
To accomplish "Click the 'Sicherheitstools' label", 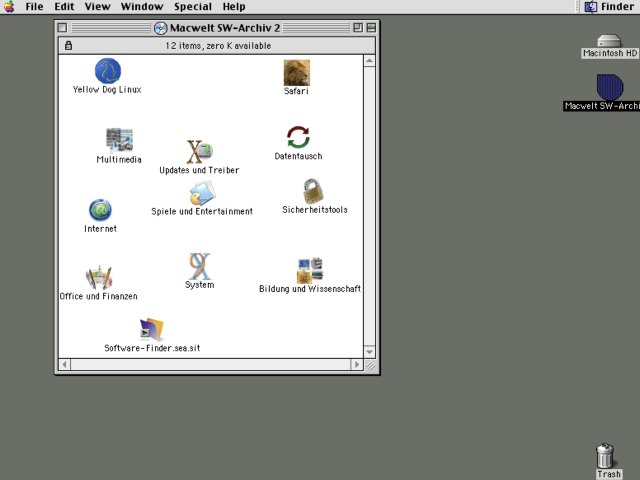I will tap(315, 210).
